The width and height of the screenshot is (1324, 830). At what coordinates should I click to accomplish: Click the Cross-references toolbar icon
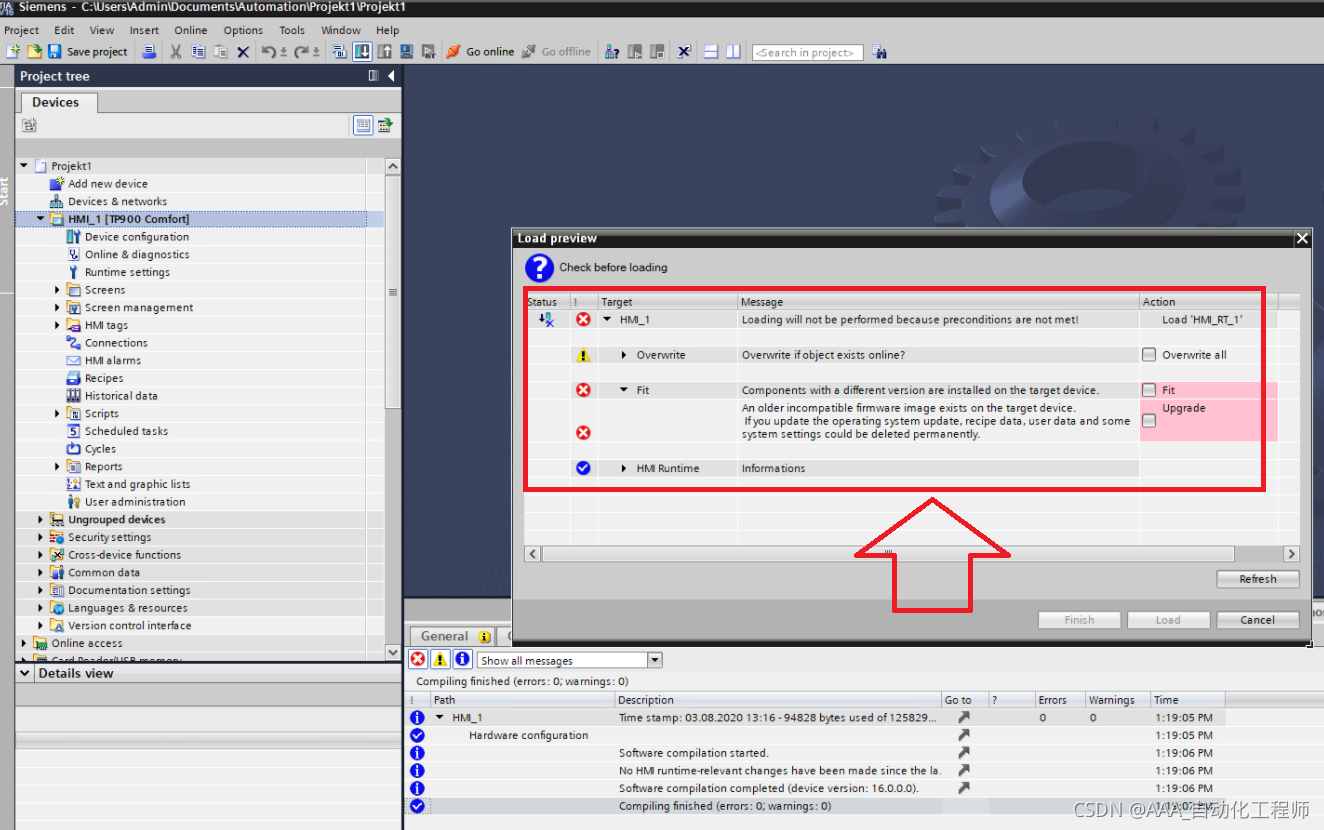(x=684, y=52)
